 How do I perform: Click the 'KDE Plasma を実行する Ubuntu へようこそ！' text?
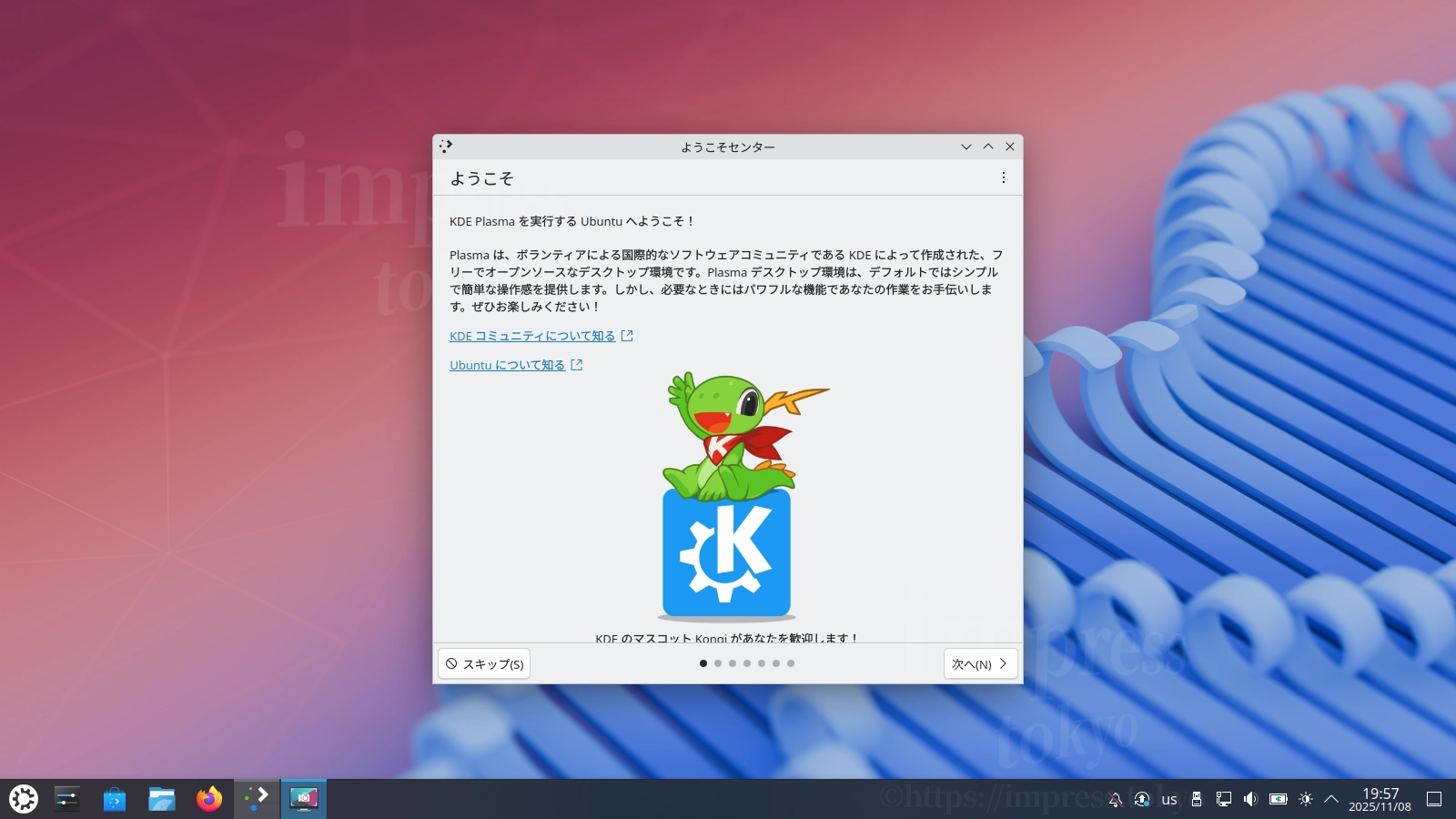click(572, 221)
